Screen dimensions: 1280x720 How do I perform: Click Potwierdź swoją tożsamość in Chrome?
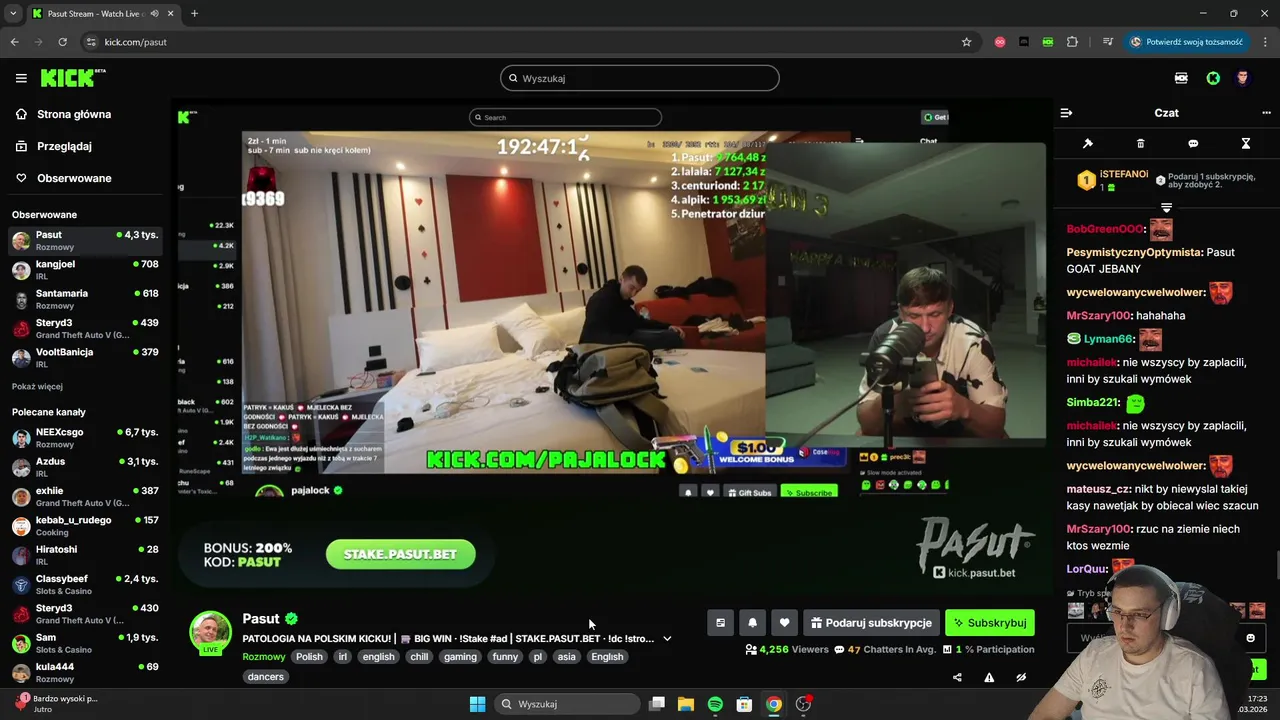coord(1187,42)
